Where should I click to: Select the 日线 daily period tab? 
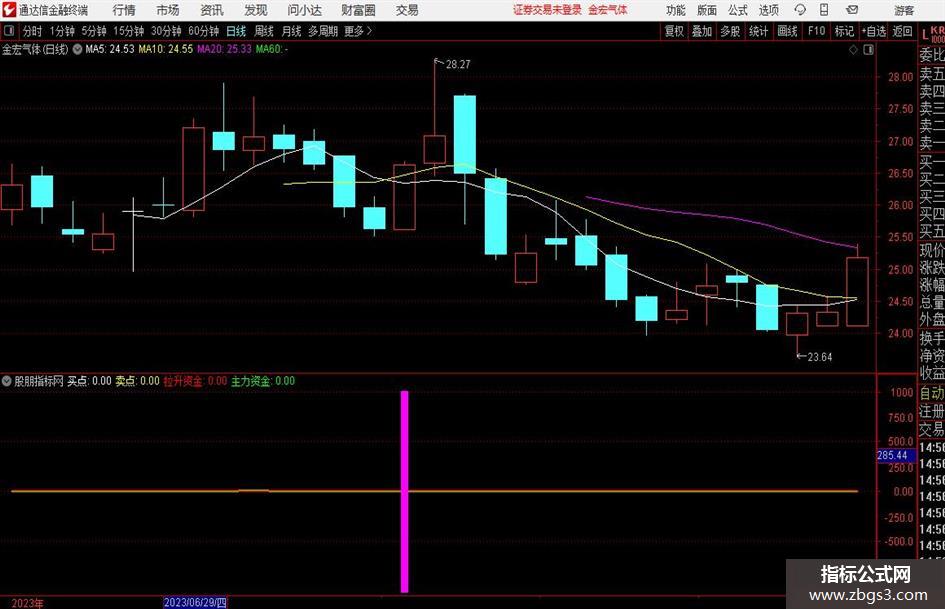[x=236, y=31]
